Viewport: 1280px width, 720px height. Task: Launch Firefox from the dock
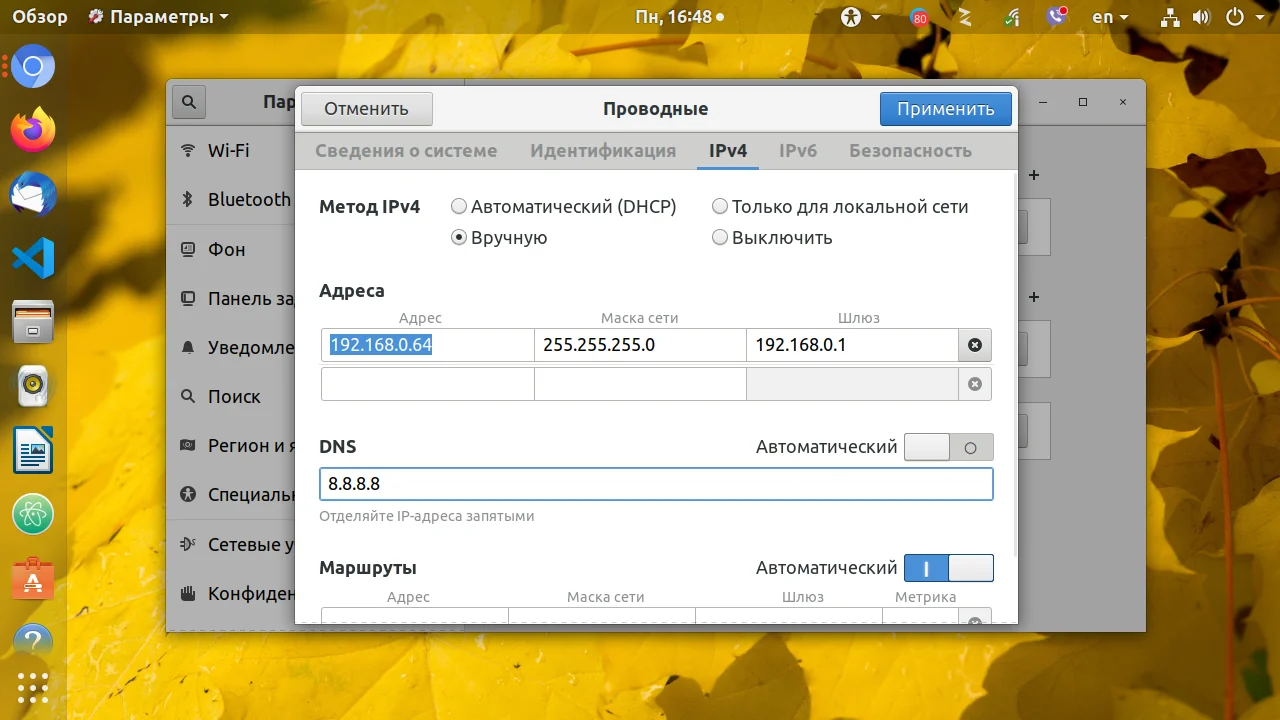[x=33, y=129]
